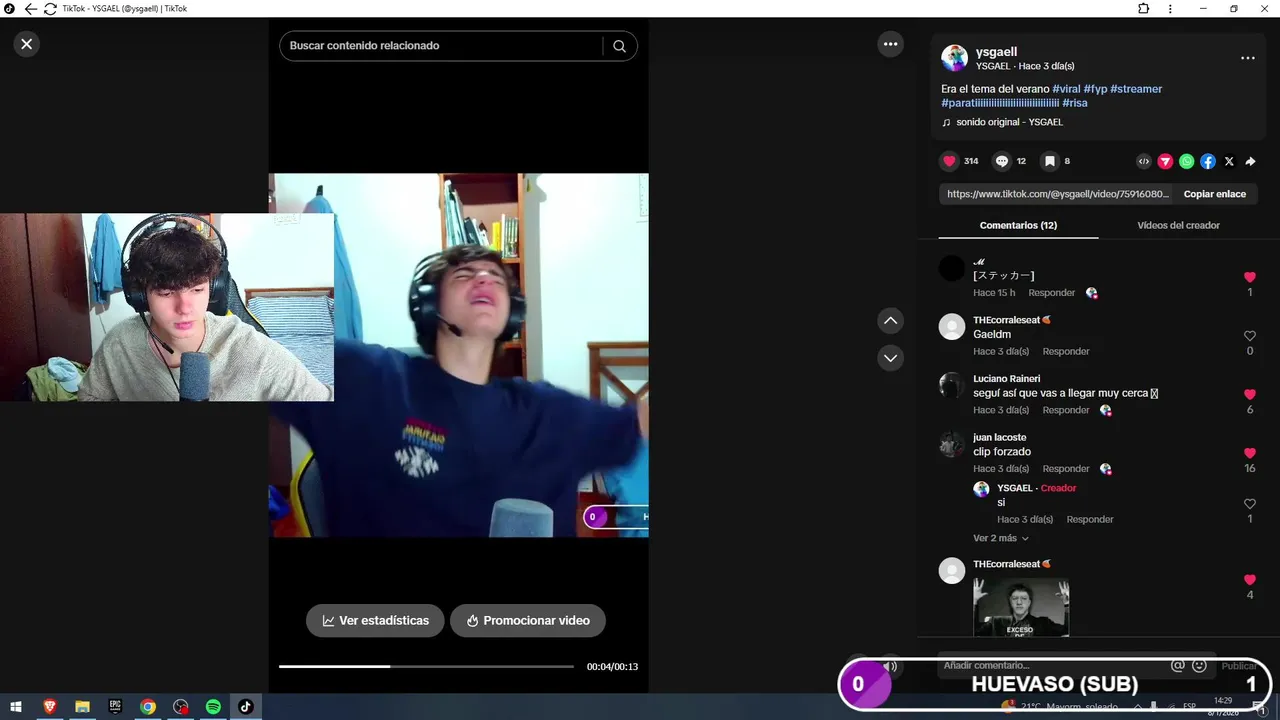Reply to YSGAEL creator reply
Image resolution: width=1280 pixels, height=720 pixels.
pyautogui.click(x=1090, y=520)
